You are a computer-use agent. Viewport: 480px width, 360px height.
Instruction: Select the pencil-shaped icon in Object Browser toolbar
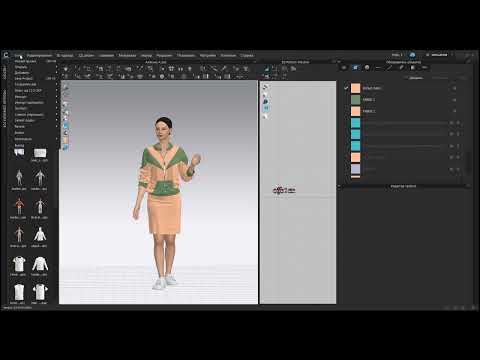click(x=401, y=68)
